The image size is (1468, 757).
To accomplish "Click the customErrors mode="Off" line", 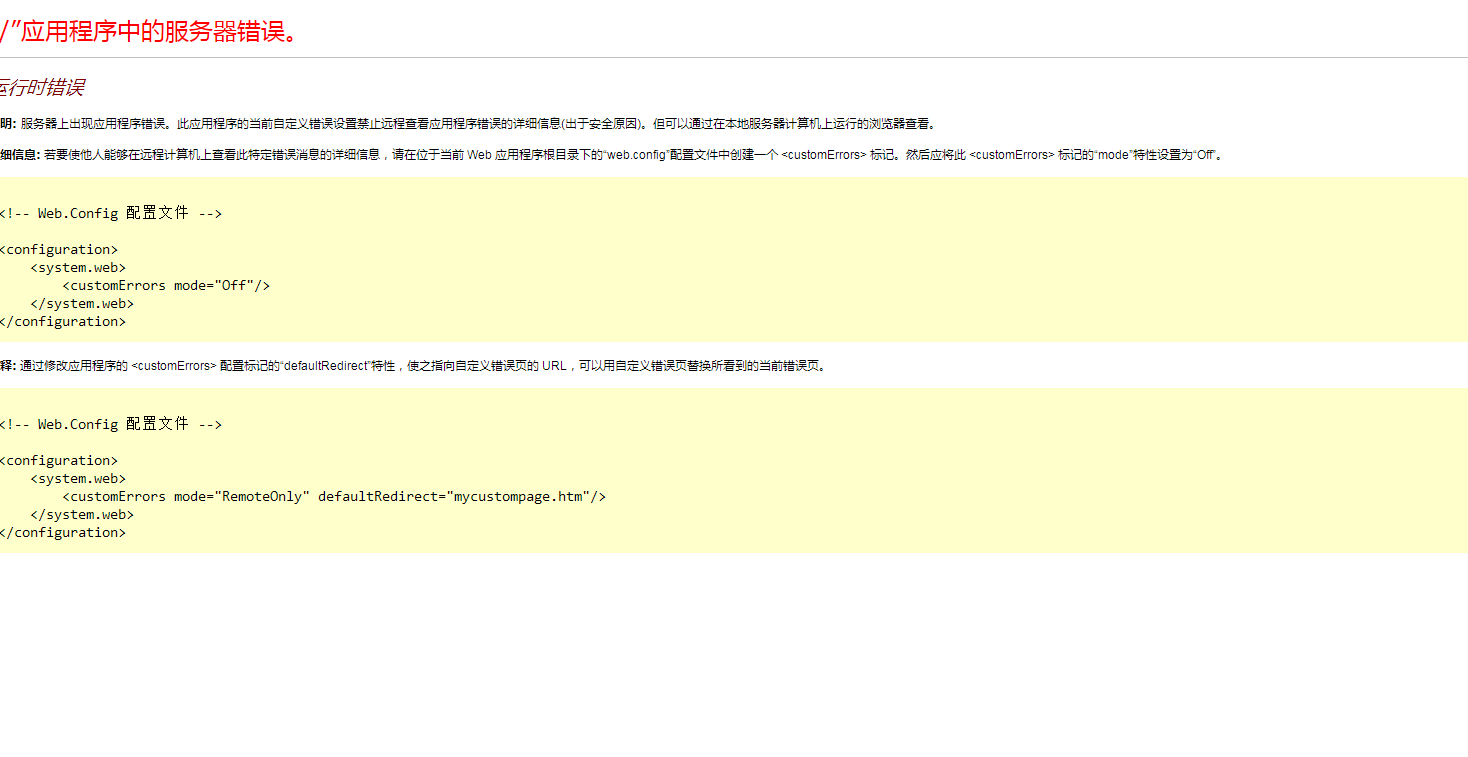I will (166, 285).
